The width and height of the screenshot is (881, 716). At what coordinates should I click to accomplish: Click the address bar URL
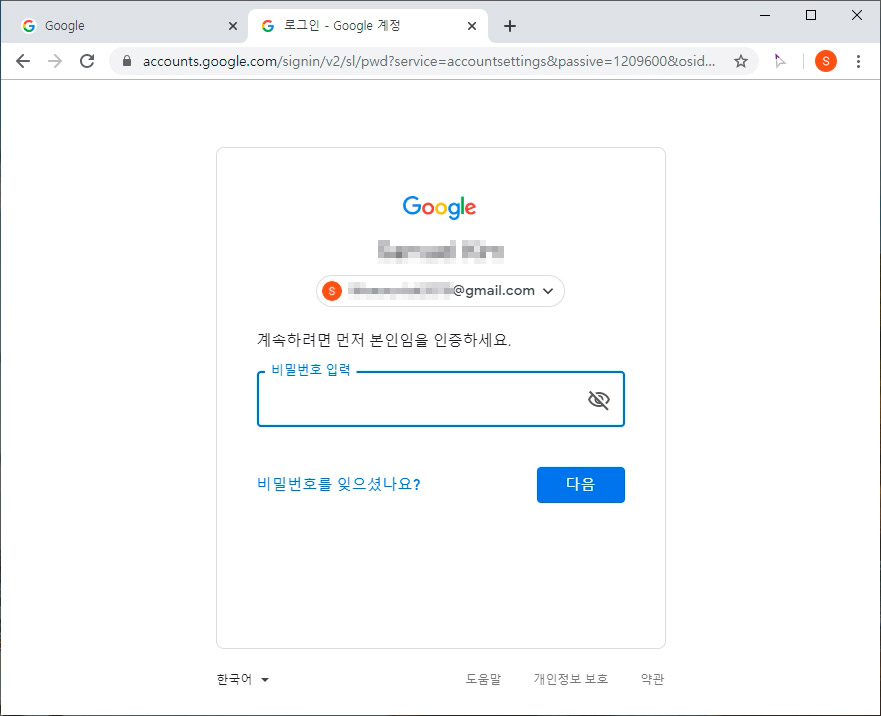[429, 61]
